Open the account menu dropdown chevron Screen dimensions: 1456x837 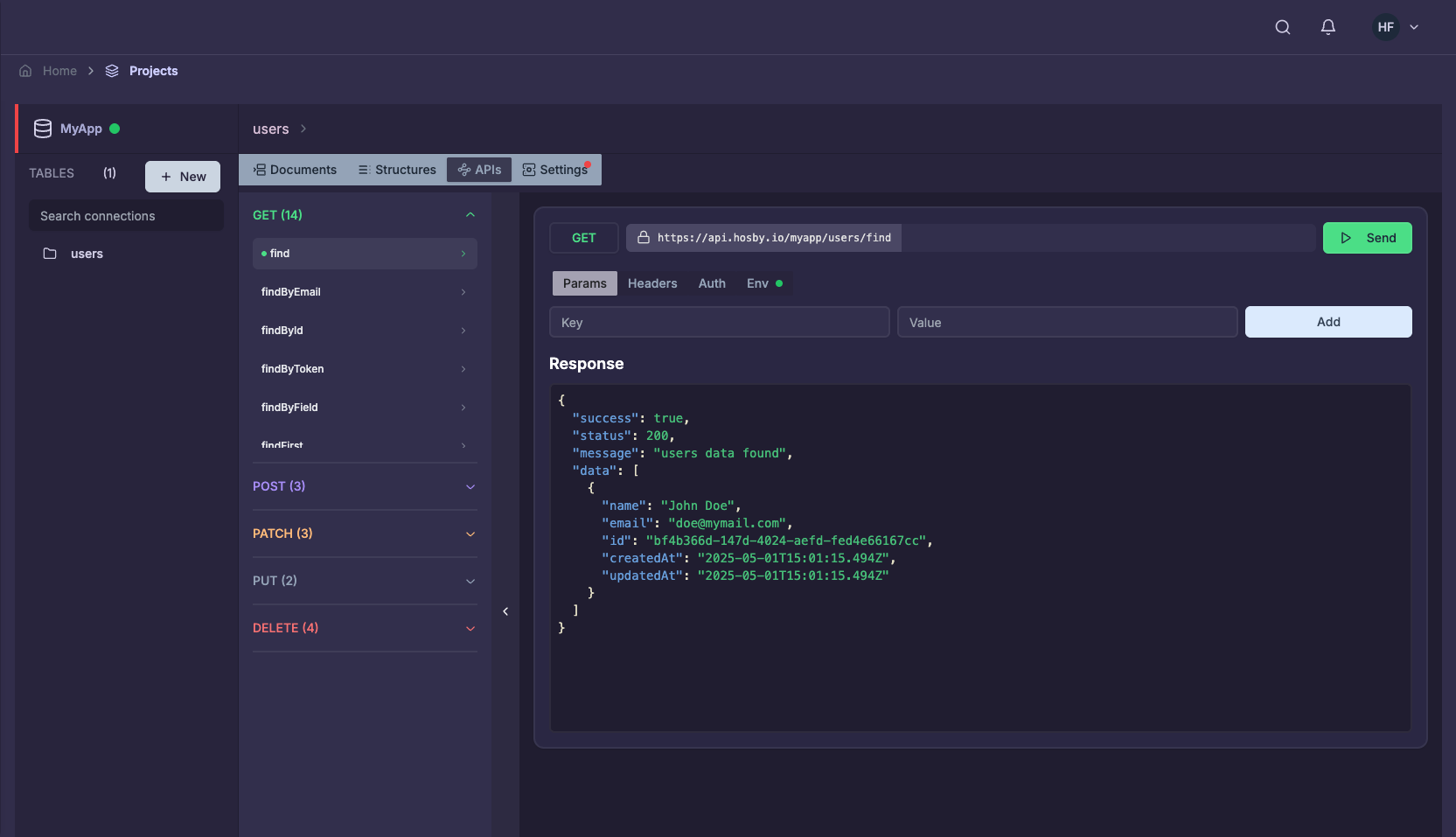[1414, 27]
